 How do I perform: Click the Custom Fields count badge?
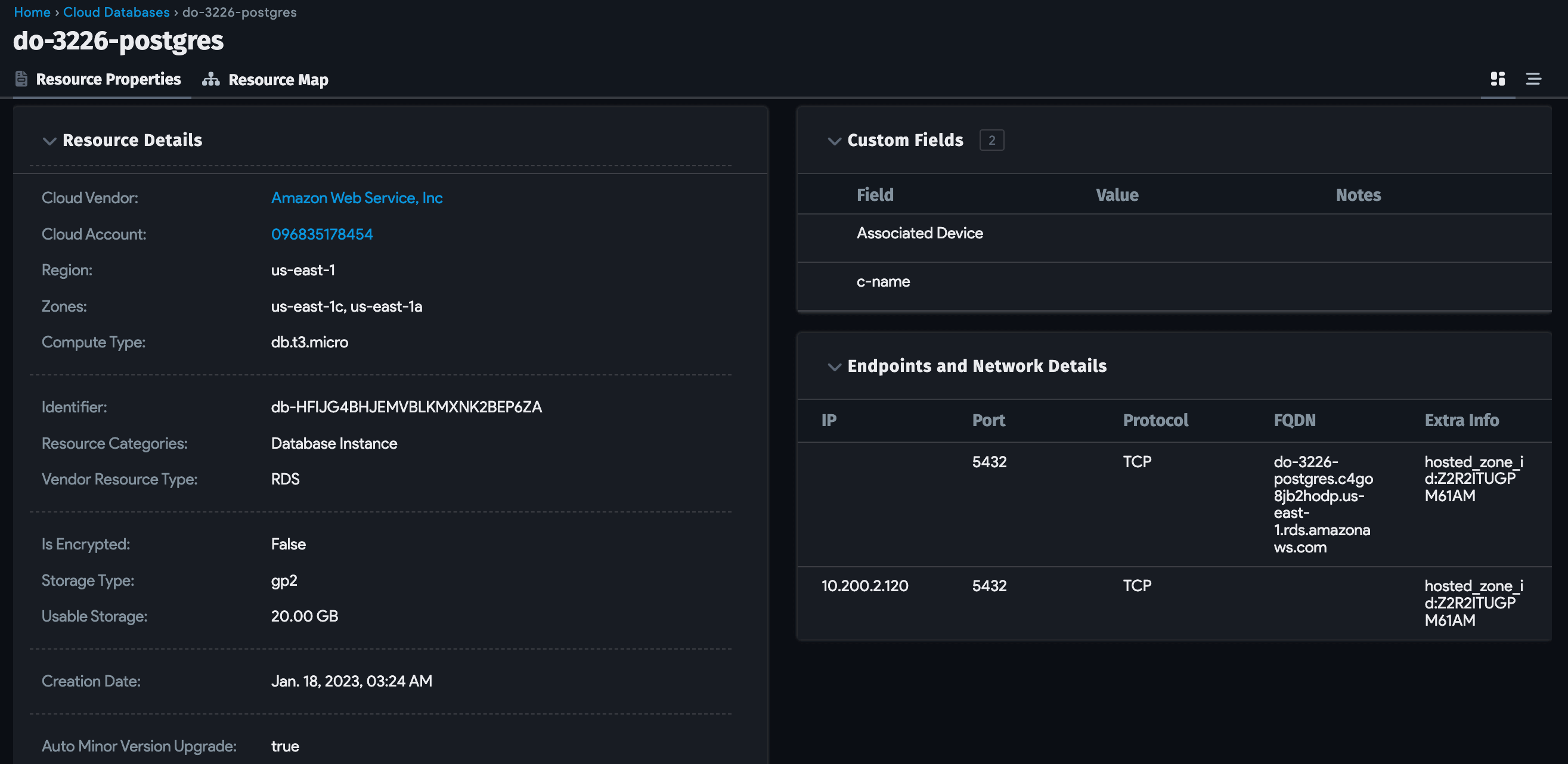(991, 141)
